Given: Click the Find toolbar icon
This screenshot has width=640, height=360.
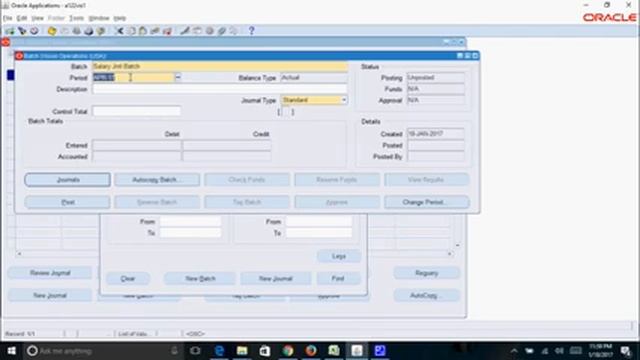Looking at the screenshot, I should pos(22,31).
